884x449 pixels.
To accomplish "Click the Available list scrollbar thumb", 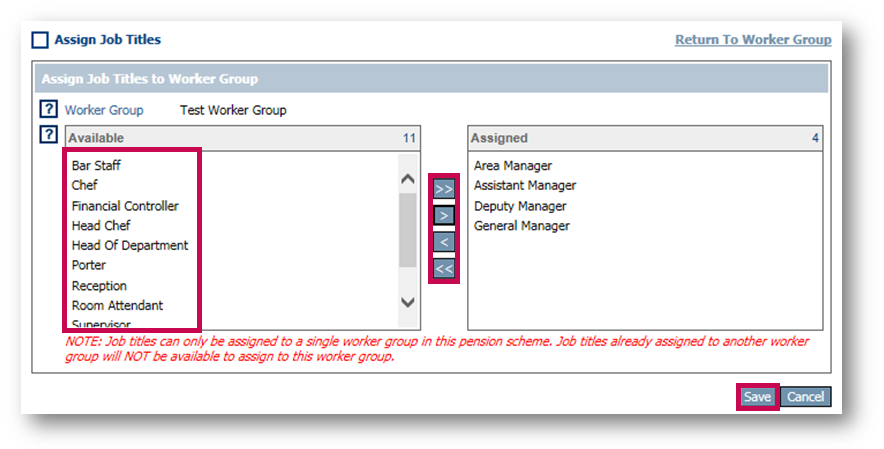I will (408, 230).
